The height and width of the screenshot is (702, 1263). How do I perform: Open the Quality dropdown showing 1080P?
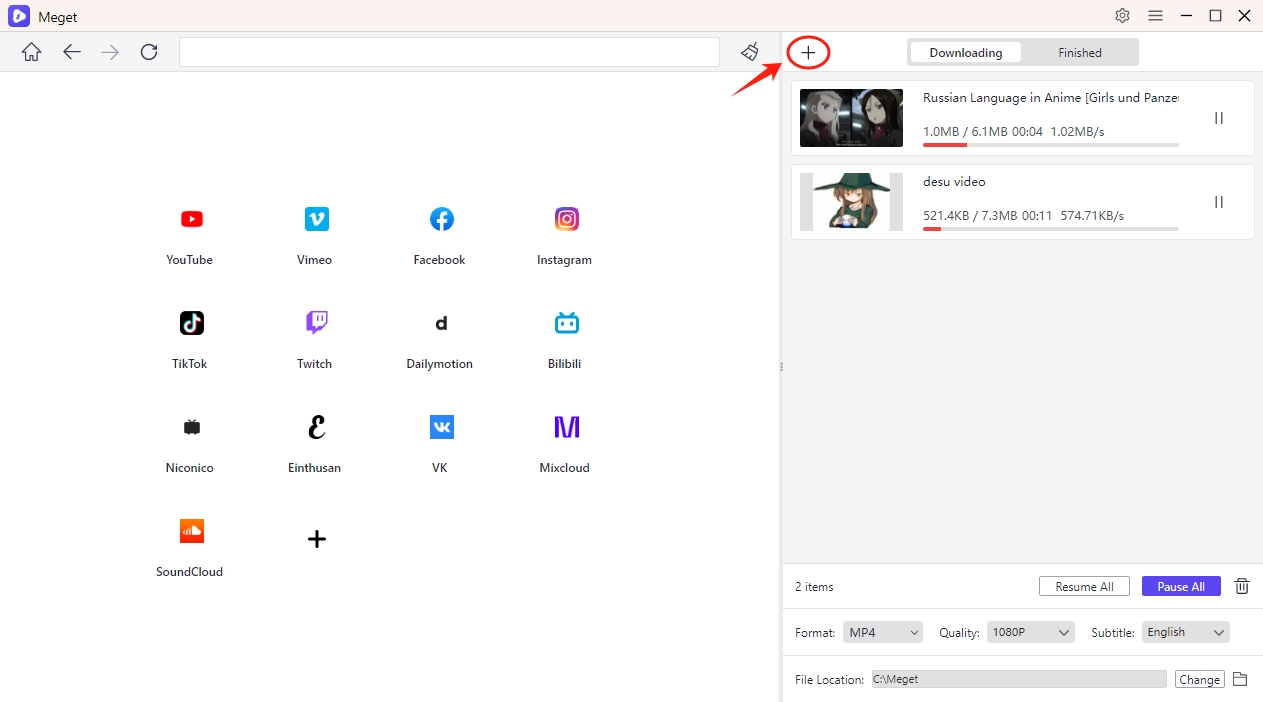1030,632
